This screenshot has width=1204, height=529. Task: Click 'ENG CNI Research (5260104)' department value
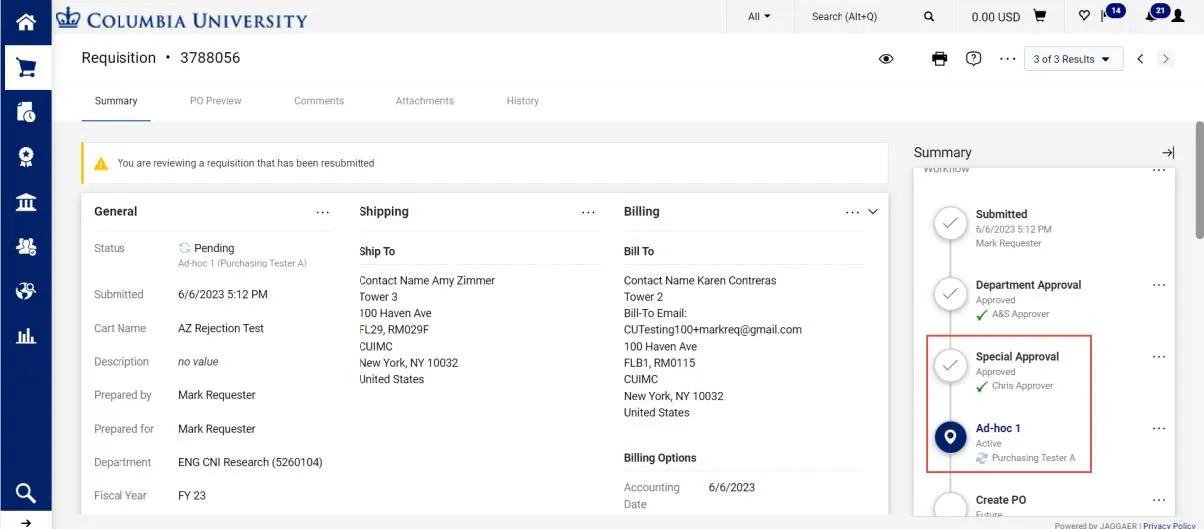250,462
